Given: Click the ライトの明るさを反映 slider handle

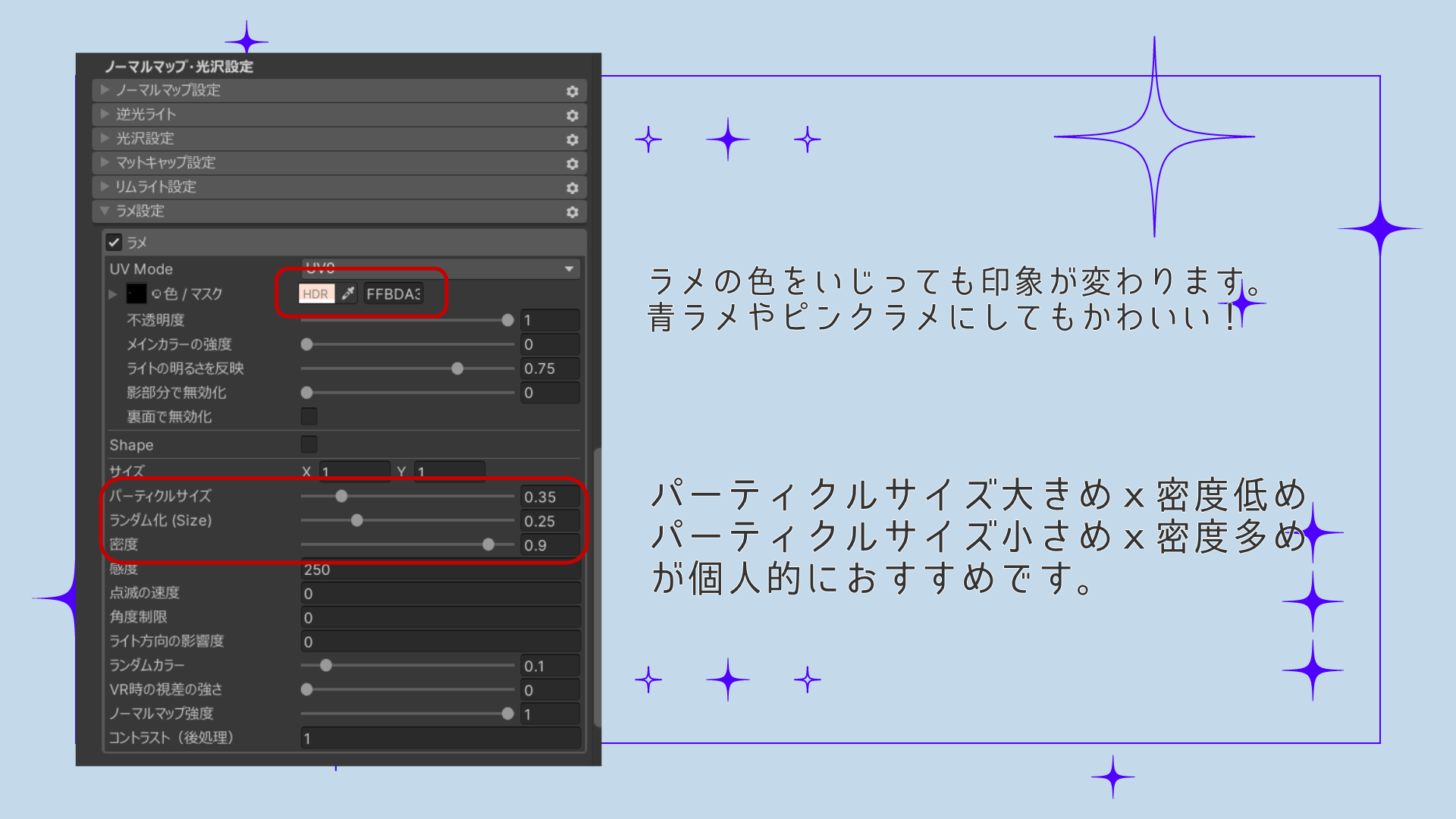Looking at the screenshot, I should click(457, 369).
